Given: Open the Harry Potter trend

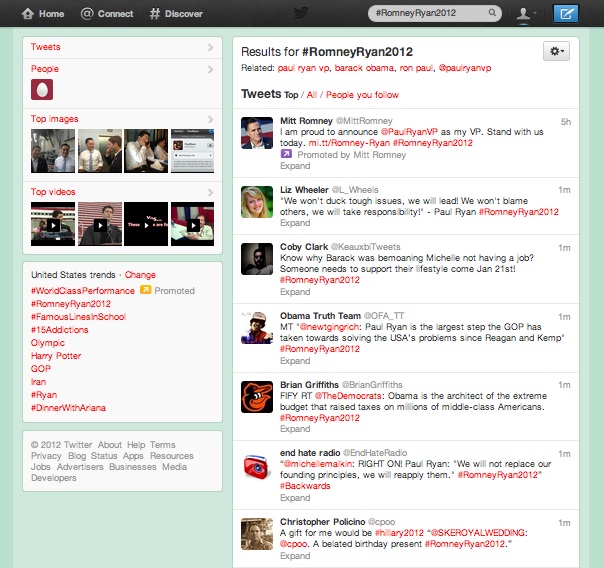Looking at the screenshot, I should coord(56,356).
